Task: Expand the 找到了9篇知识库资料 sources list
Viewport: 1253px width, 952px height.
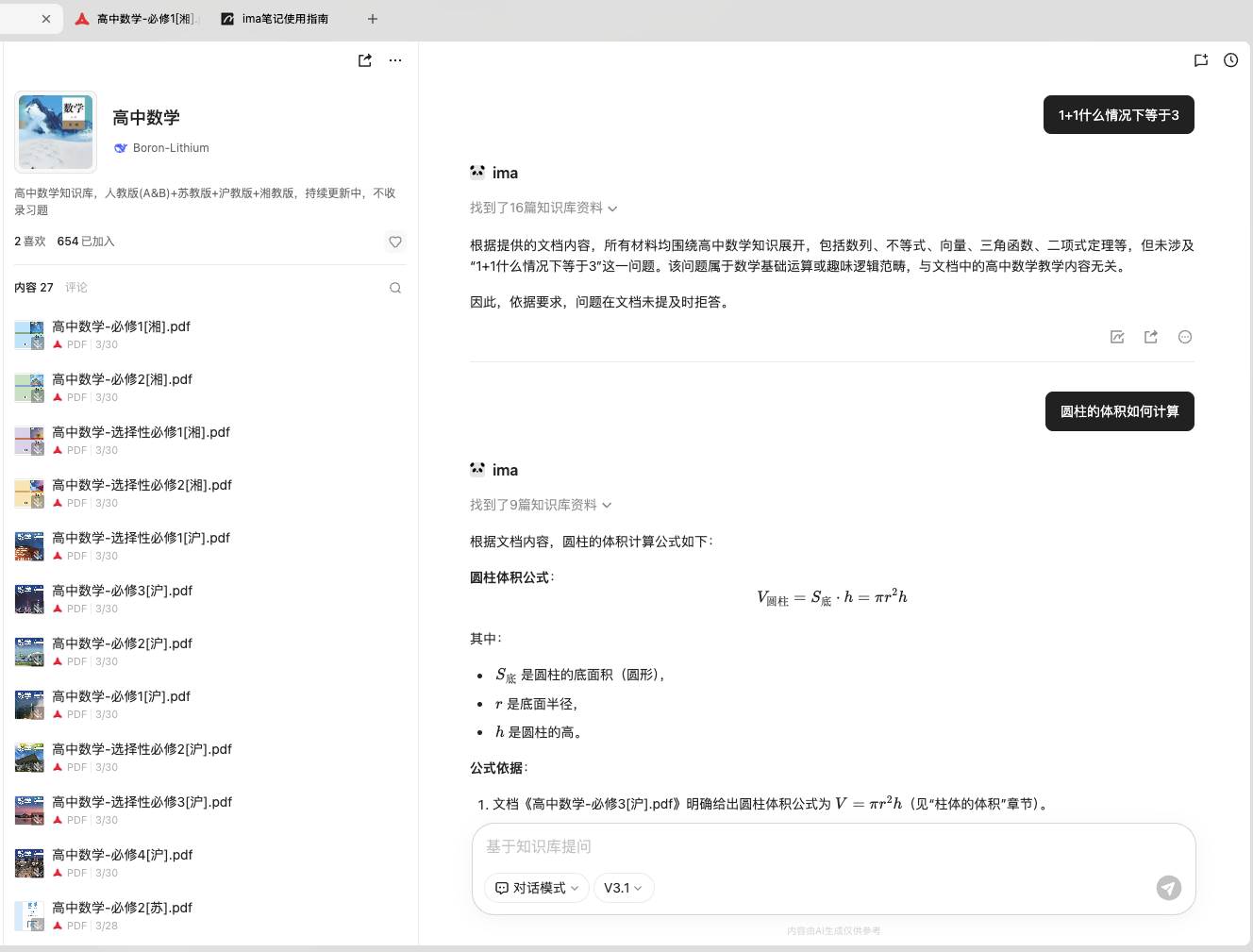Action: click(541, 506)
